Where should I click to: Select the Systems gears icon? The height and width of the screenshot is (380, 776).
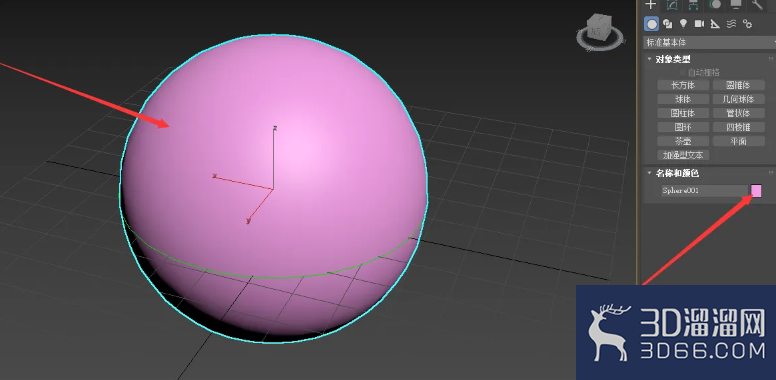point(747,24)
